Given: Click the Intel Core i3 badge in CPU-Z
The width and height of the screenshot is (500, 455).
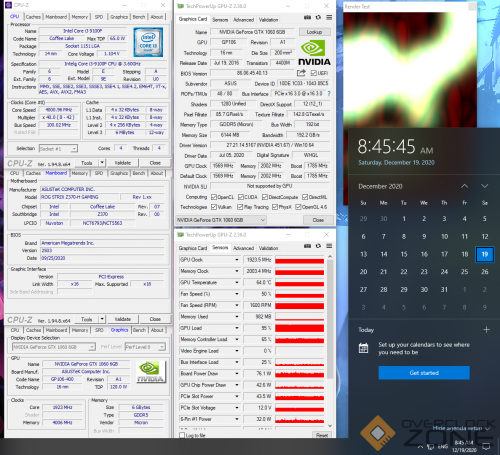Looking at the screenshot, I should tap(148, 42).
